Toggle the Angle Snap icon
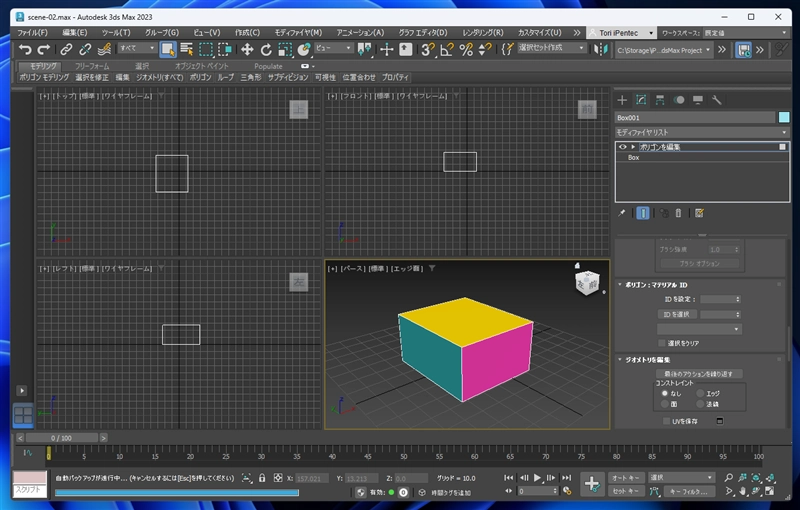Viewport: 800px width, 510px height. point(446,49)
